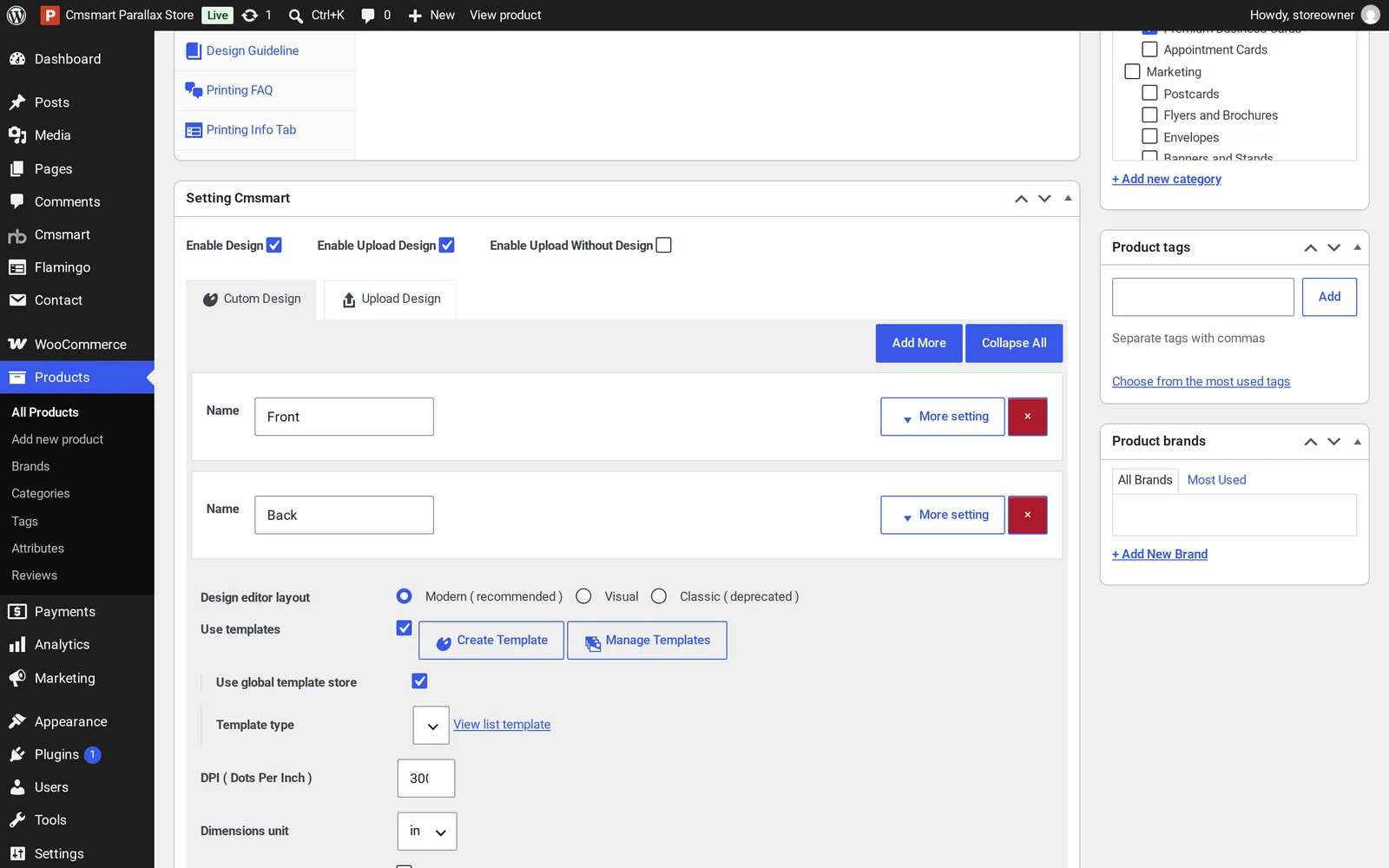Switch to the Cutom Design tab
The width and height of the screenshot is (1389, 868).
[252, 299]
